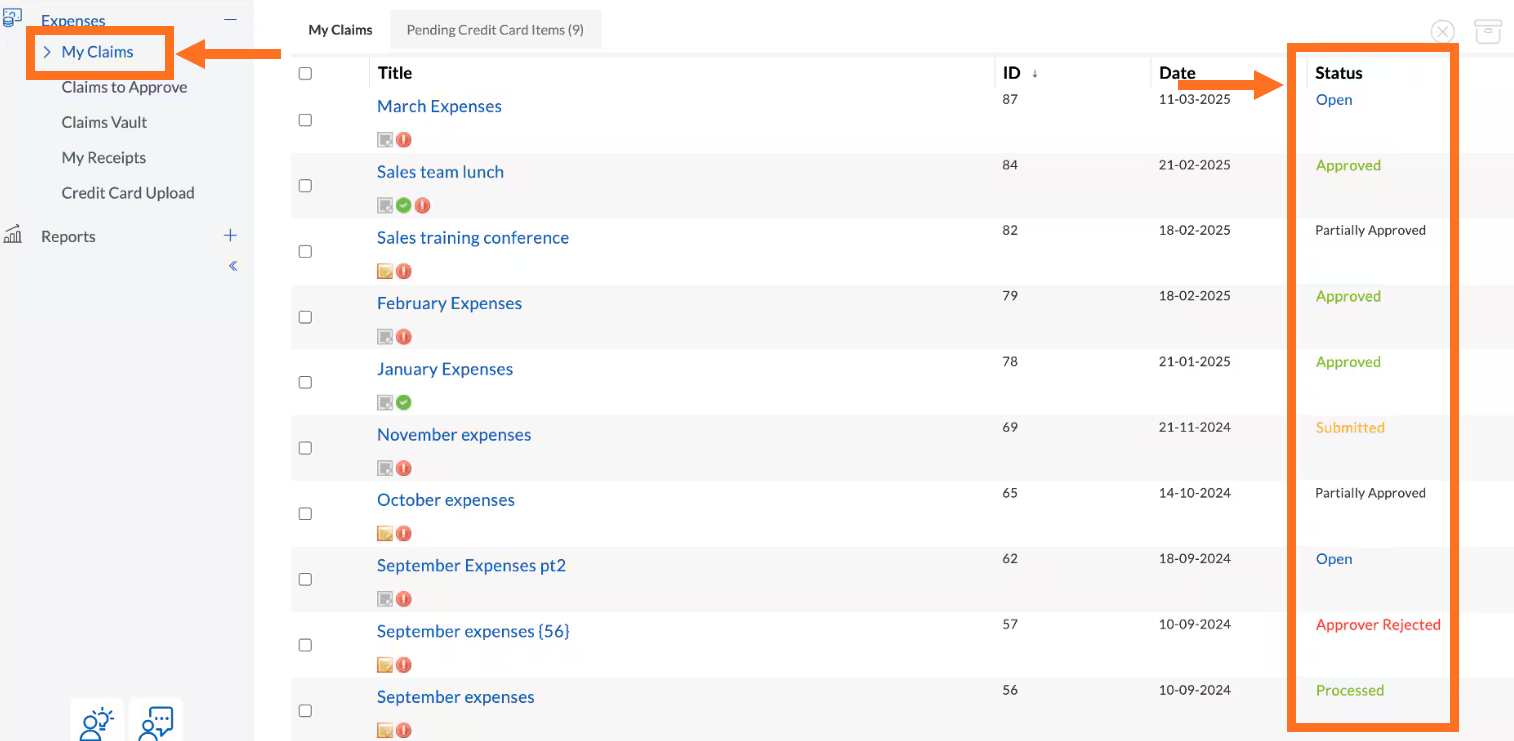Click the grey document icon under Sales team lunch

pos(385,205)
